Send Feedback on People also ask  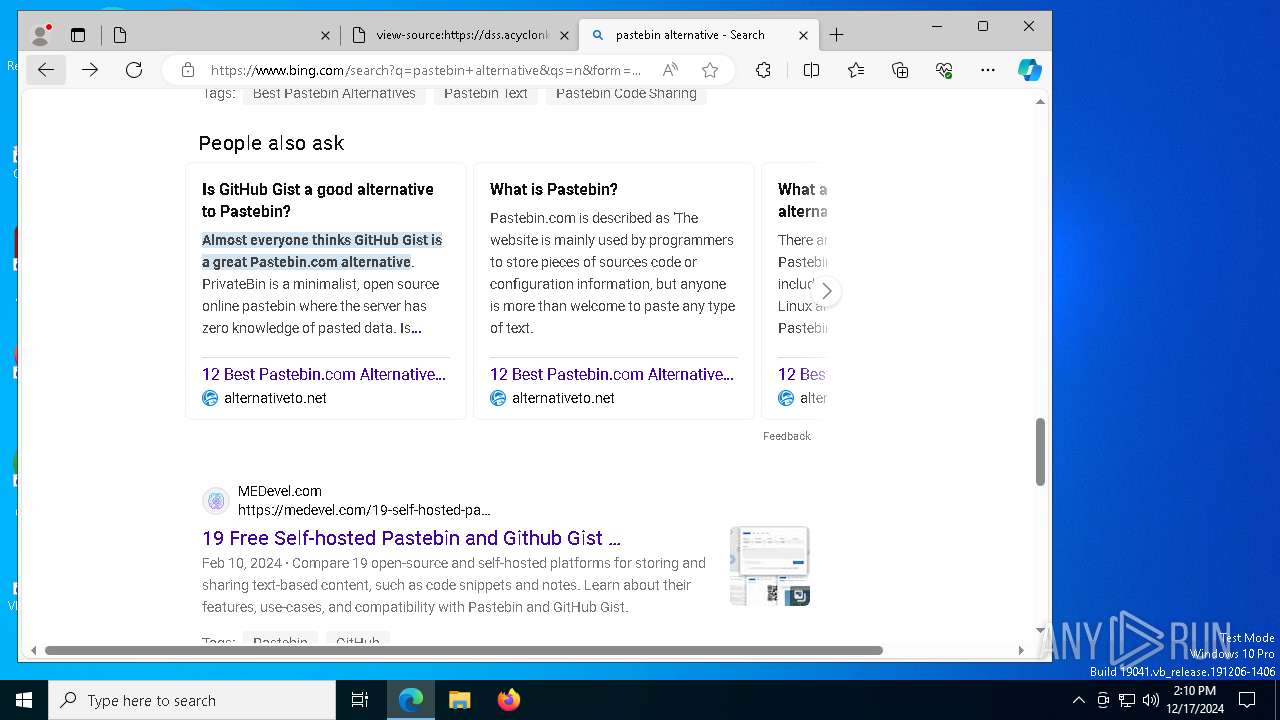[x=787, y=436]
